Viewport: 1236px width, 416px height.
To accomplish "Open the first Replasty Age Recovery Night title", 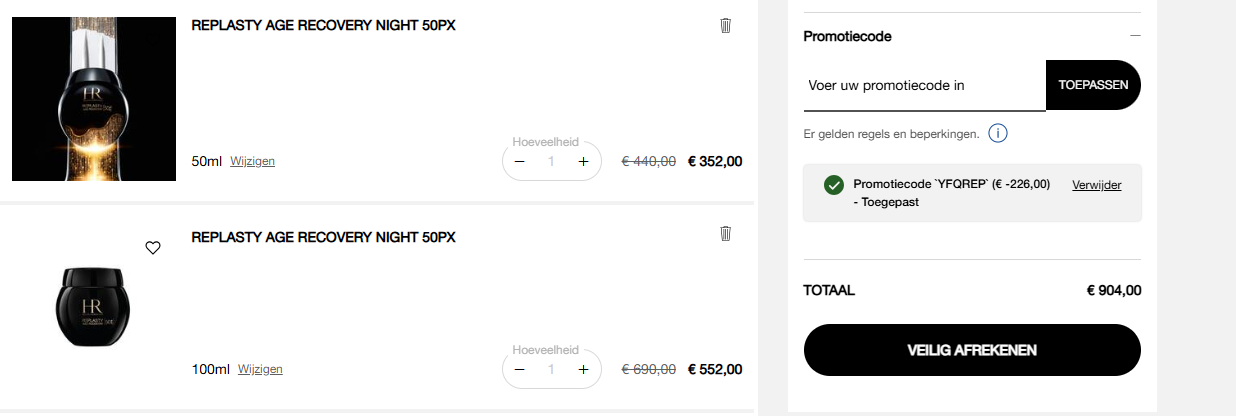I will [323, 26].
